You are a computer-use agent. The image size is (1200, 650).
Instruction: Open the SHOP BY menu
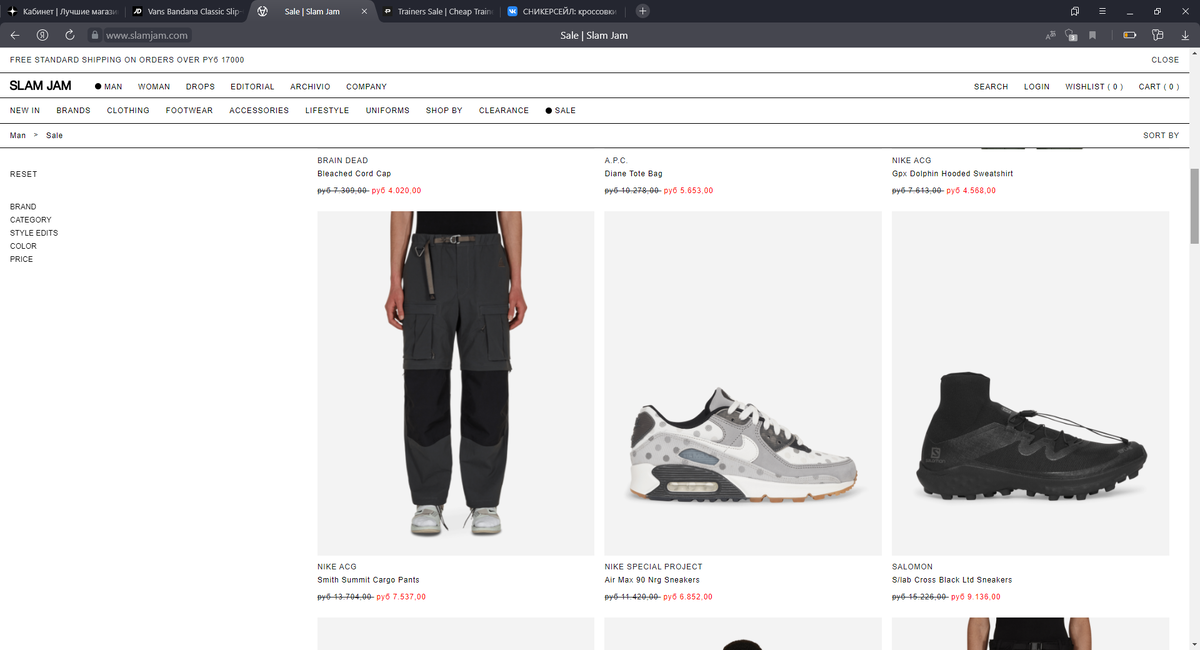[444, 111]
